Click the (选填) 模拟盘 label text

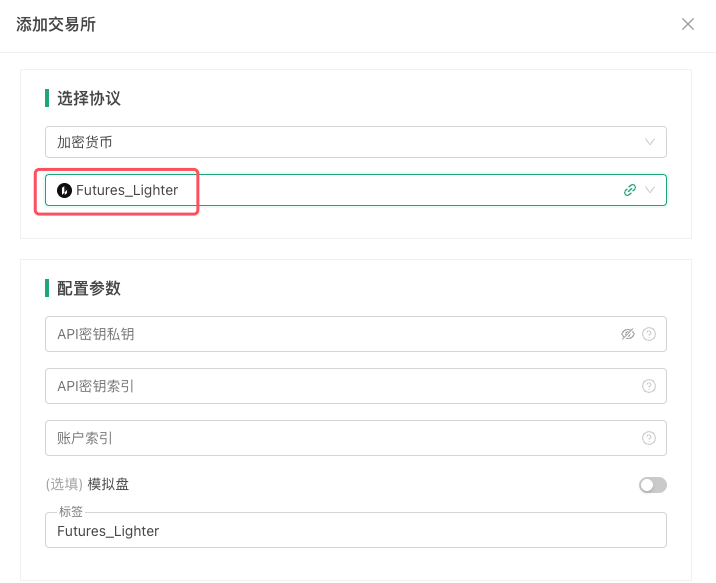point(87,485)
